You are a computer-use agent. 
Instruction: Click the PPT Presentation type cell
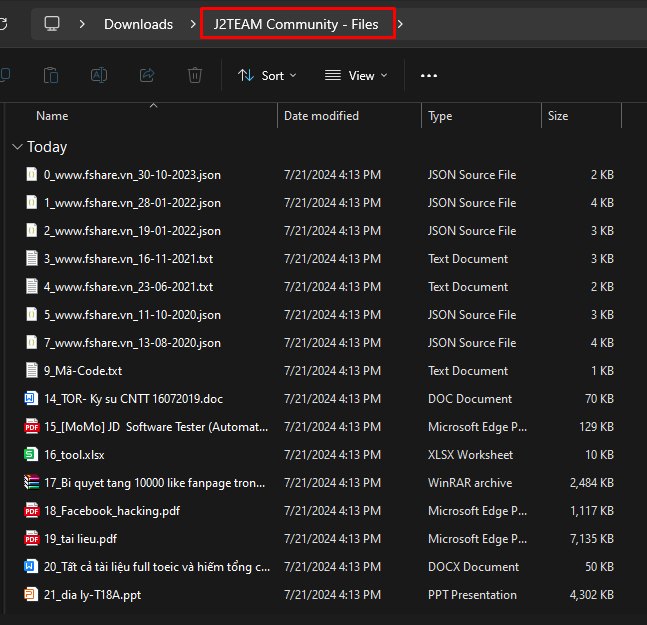(472, 595)
